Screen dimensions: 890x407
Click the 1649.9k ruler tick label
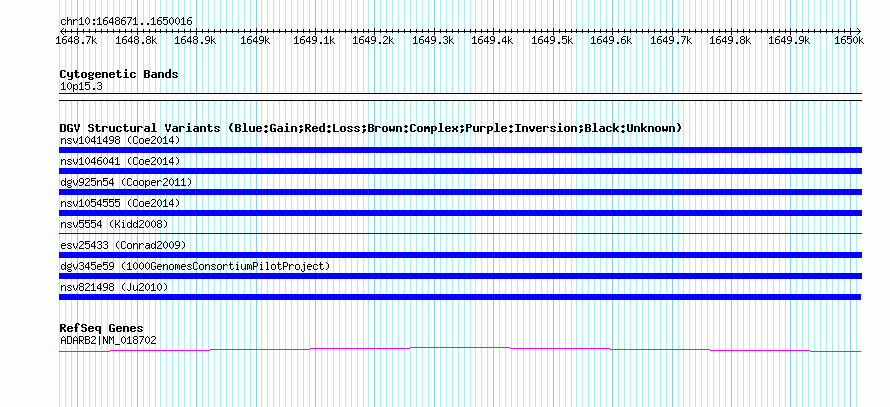(x=789, y=40)
